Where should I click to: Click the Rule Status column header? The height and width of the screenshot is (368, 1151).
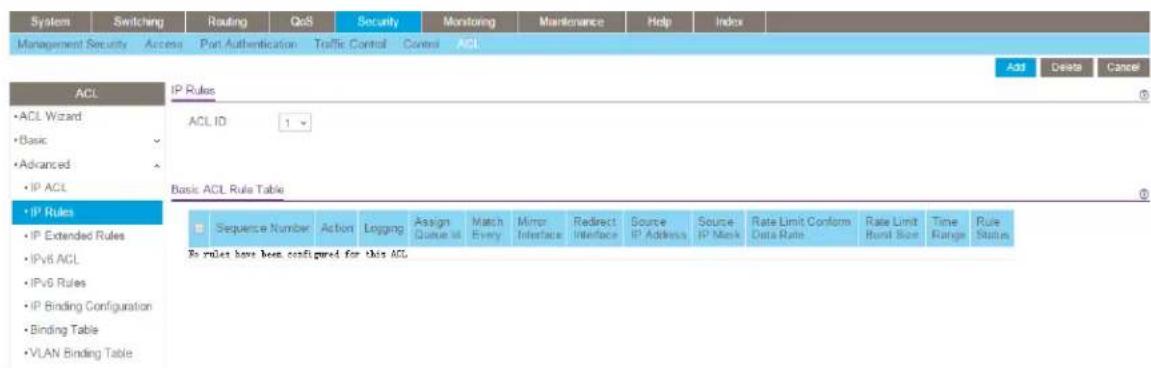(x=992, y=228)
